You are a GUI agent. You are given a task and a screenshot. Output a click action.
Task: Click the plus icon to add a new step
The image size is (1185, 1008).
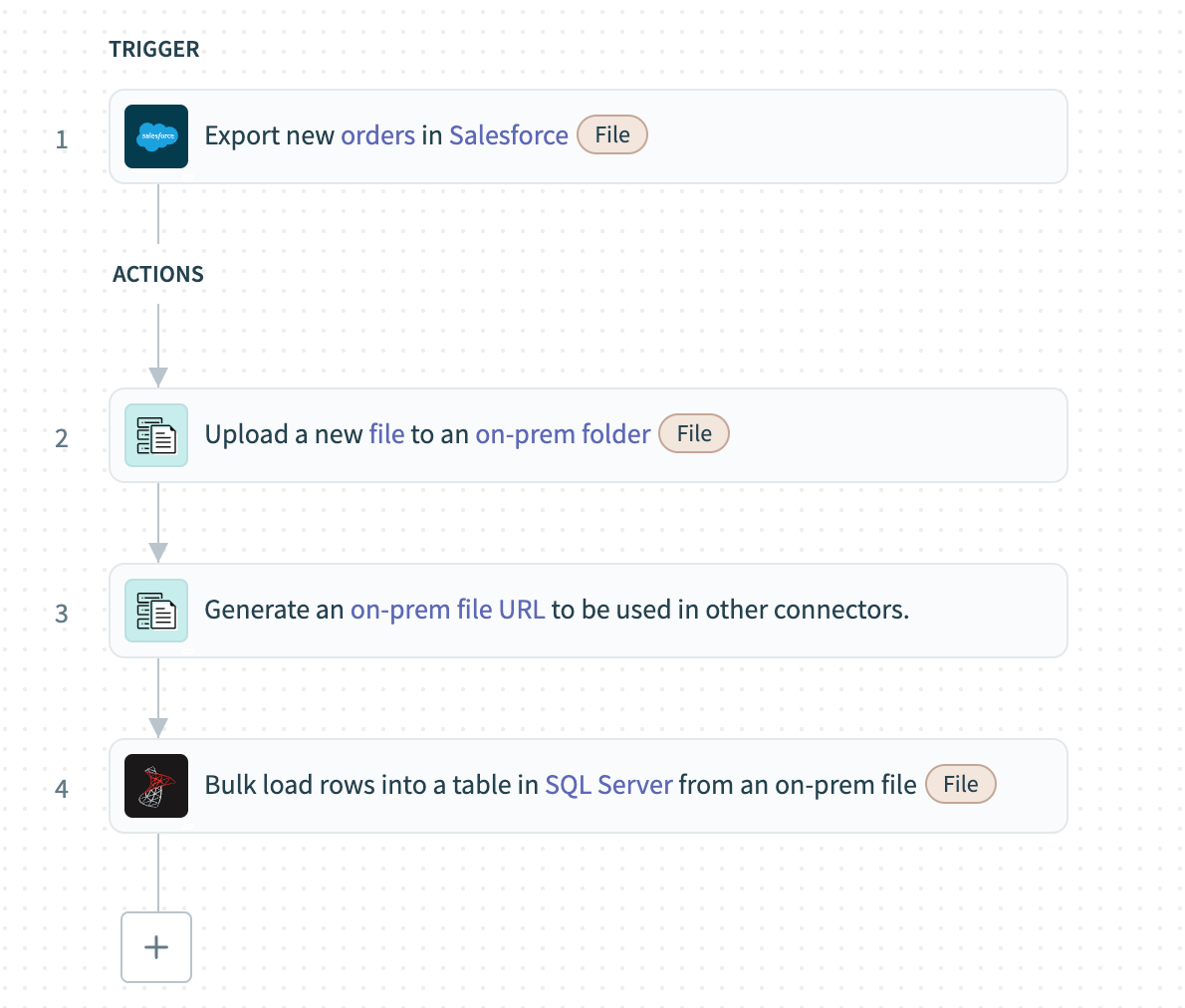(155, 947)
